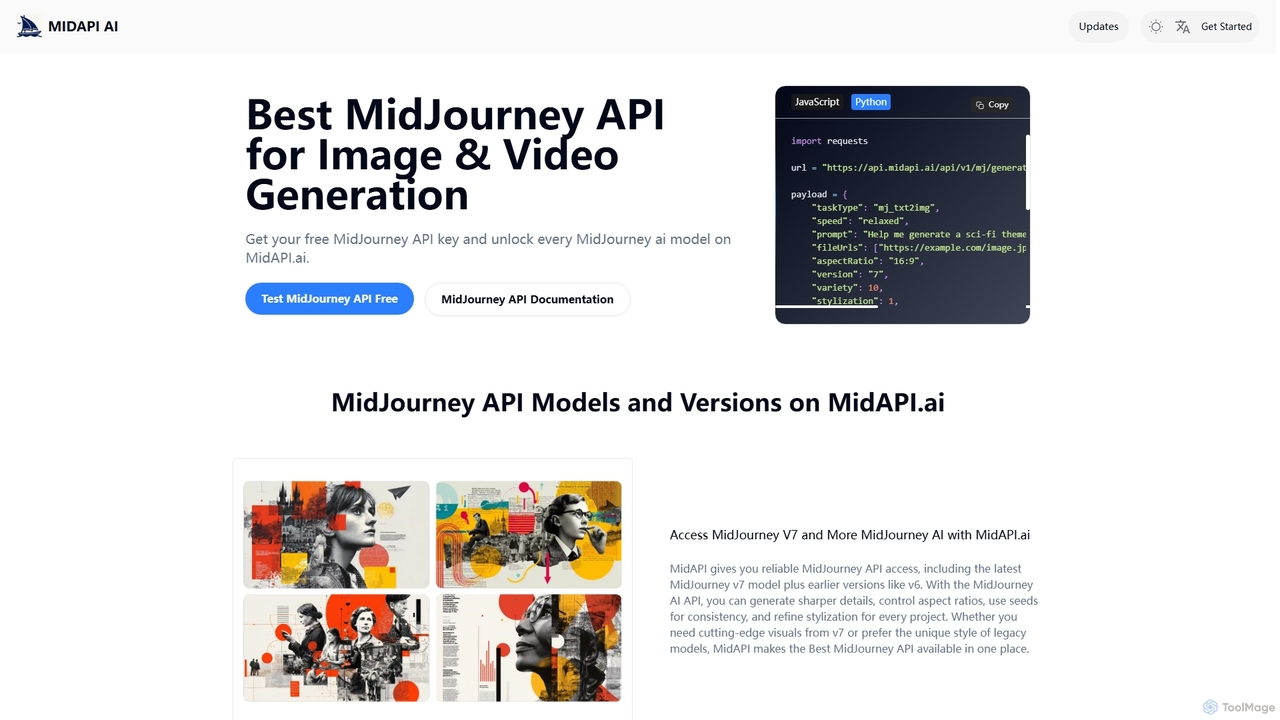Viewport: 1280px width, 720px height.
Task: Click the "speed": "relaxed" code line
Action: click(x=859, y=221)
